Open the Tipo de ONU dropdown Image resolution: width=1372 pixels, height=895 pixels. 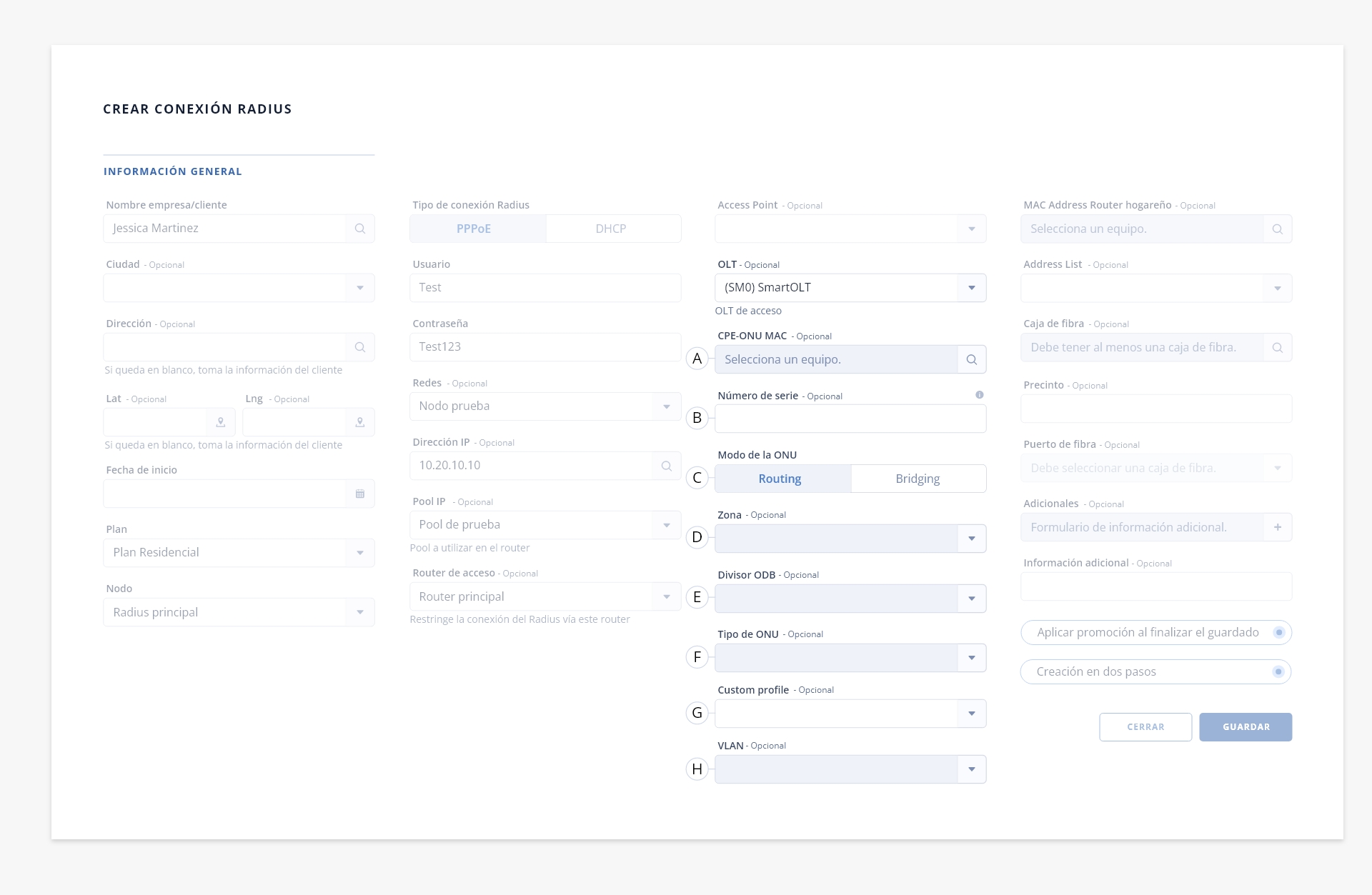[x=850, y=658]
